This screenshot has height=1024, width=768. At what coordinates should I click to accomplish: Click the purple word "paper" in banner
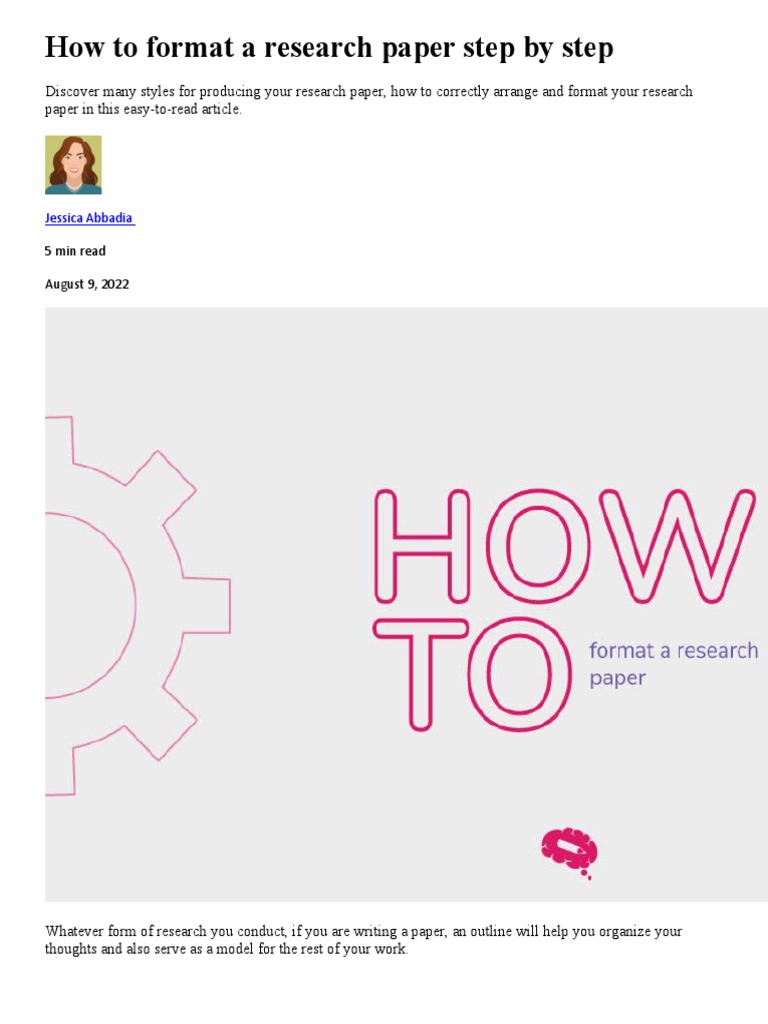point(617,679)
